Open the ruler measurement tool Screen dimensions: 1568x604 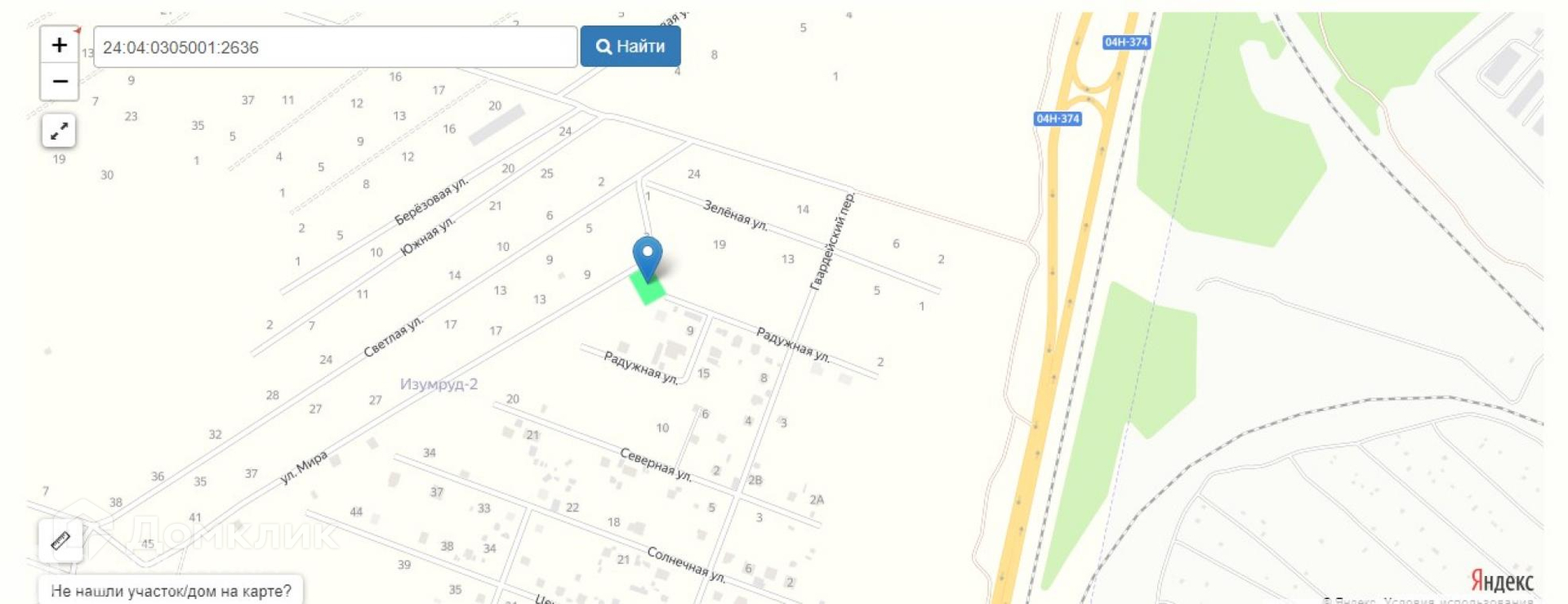coord(60,540)
